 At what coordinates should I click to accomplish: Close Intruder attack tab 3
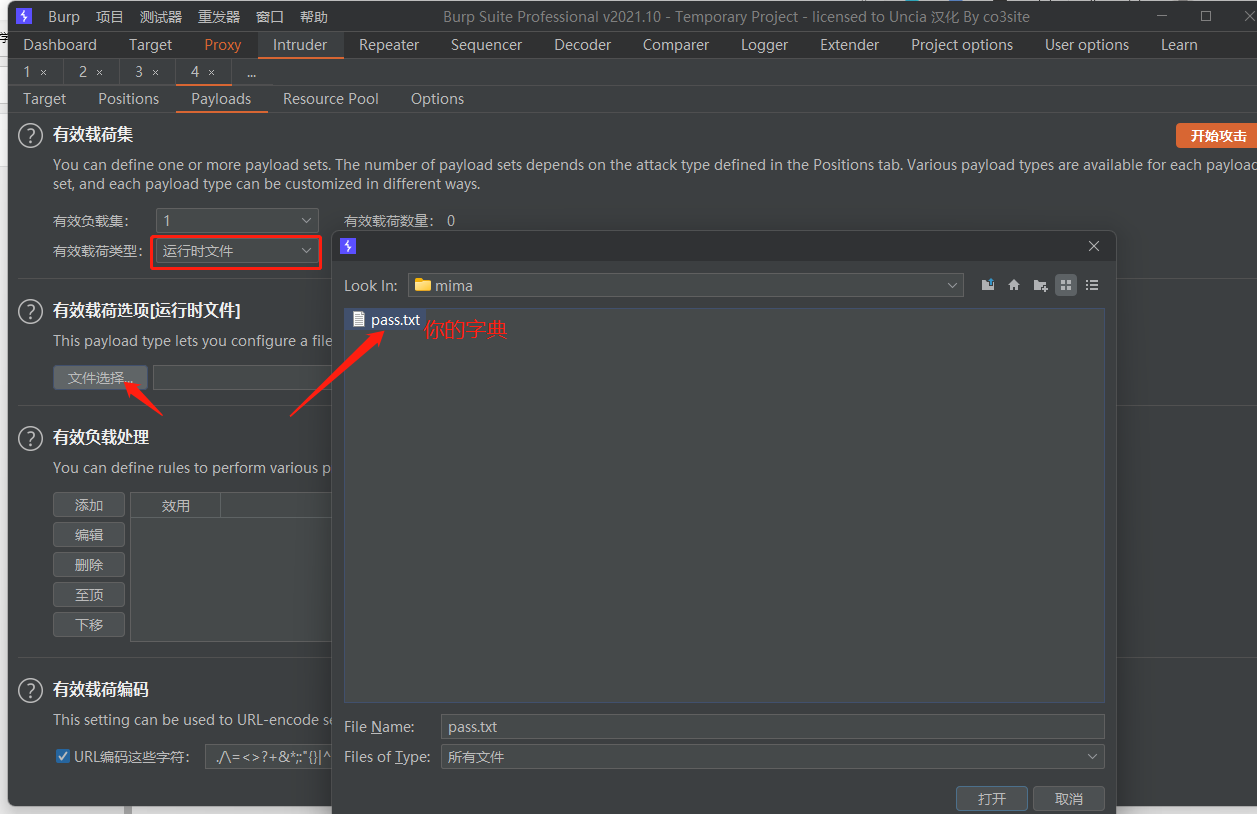pos(155,73)
